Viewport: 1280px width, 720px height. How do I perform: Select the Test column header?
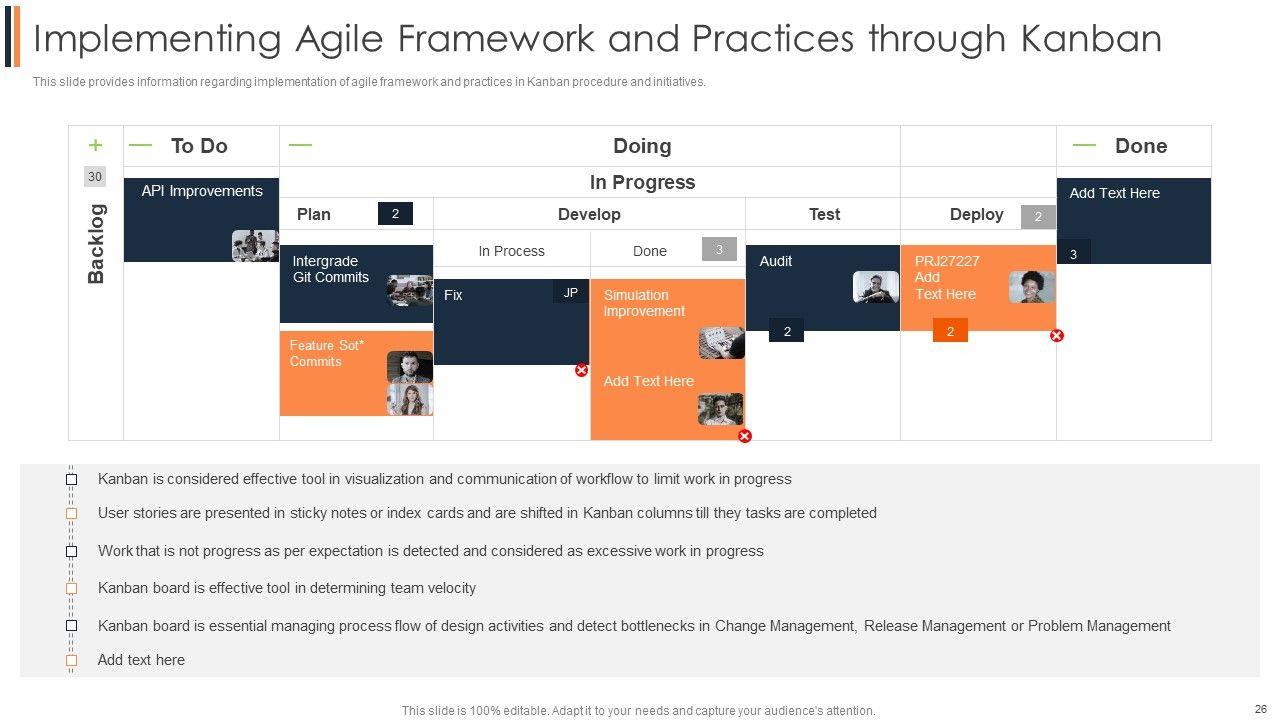[x=824, y=214]
